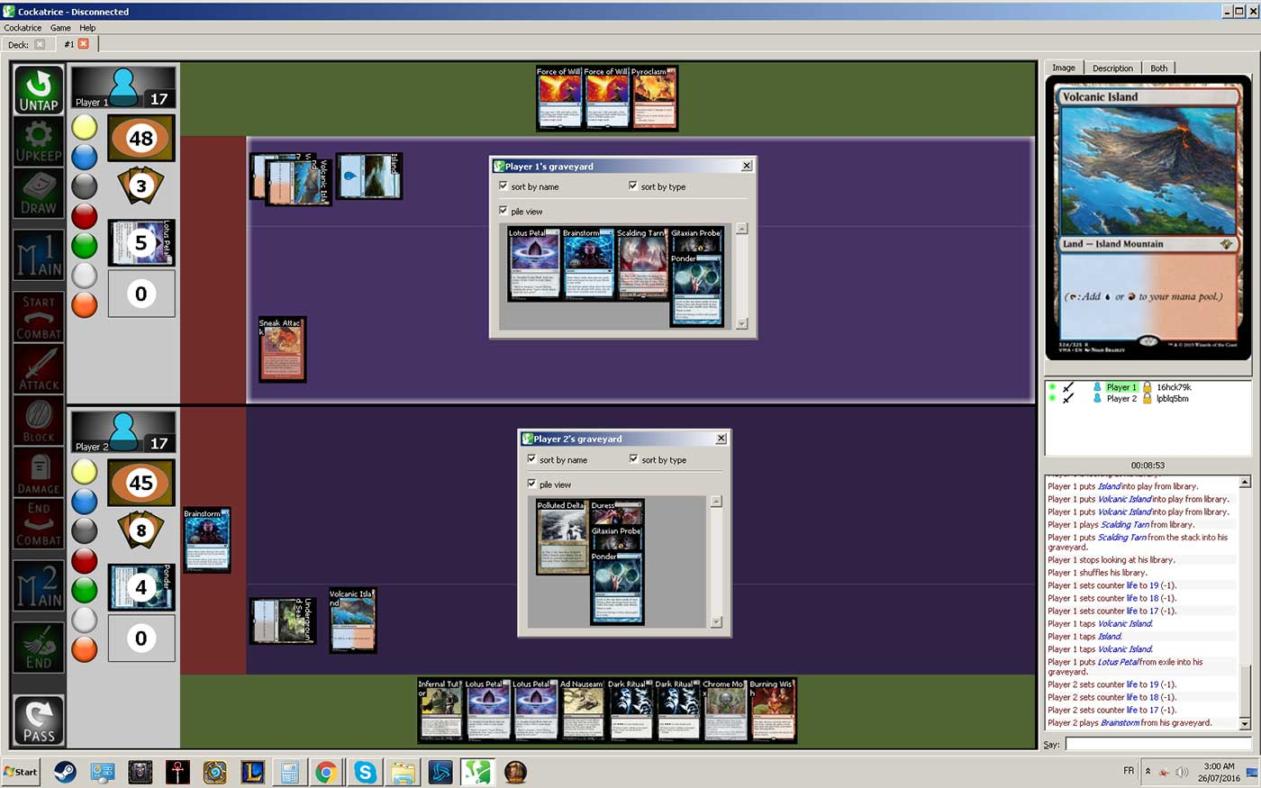Viewport: 1261px width, 788px height.
Task: Click the chat log scrollbar up arrow
Action: tap(1244, 482)
